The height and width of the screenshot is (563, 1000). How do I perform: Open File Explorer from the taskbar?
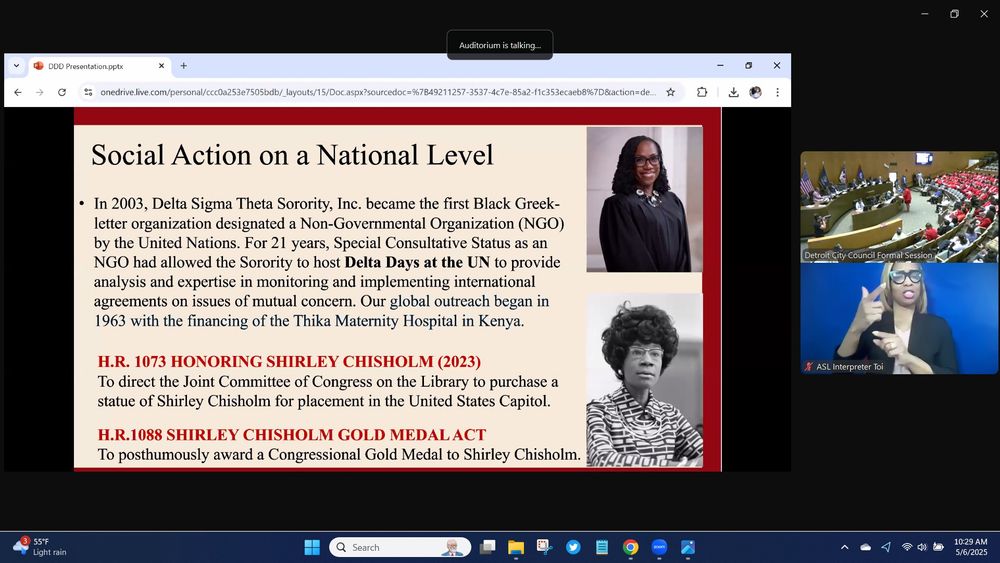(516, 547)
